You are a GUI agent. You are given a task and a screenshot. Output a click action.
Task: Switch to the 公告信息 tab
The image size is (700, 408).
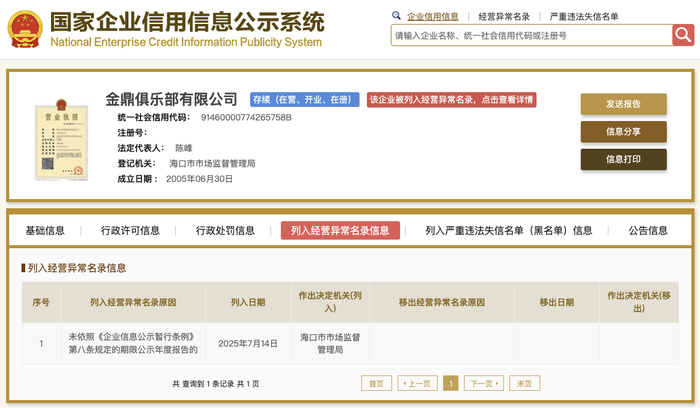coord(648,230)
